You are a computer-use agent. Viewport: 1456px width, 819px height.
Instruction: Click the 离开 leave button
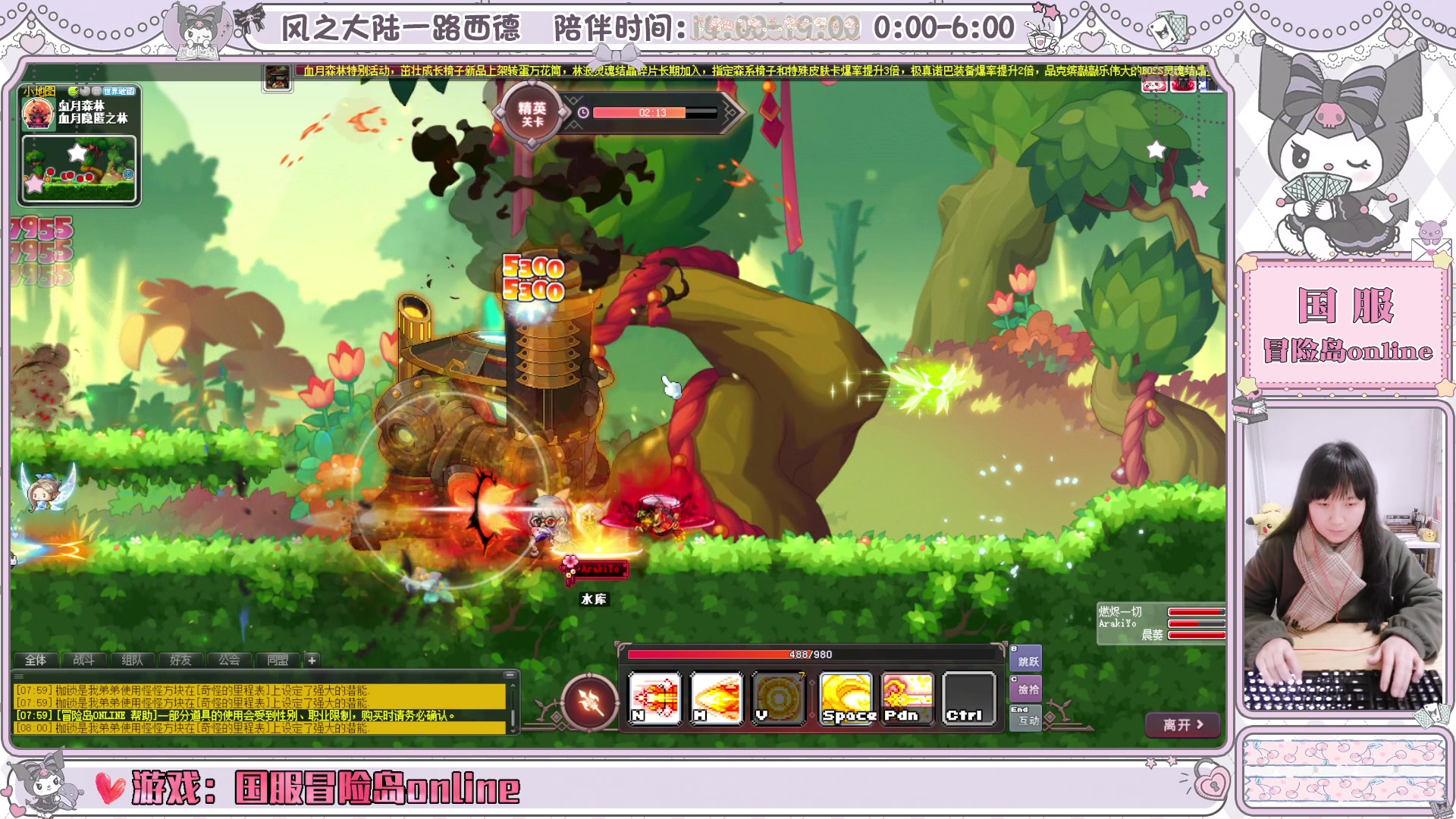click(1183, 725)
